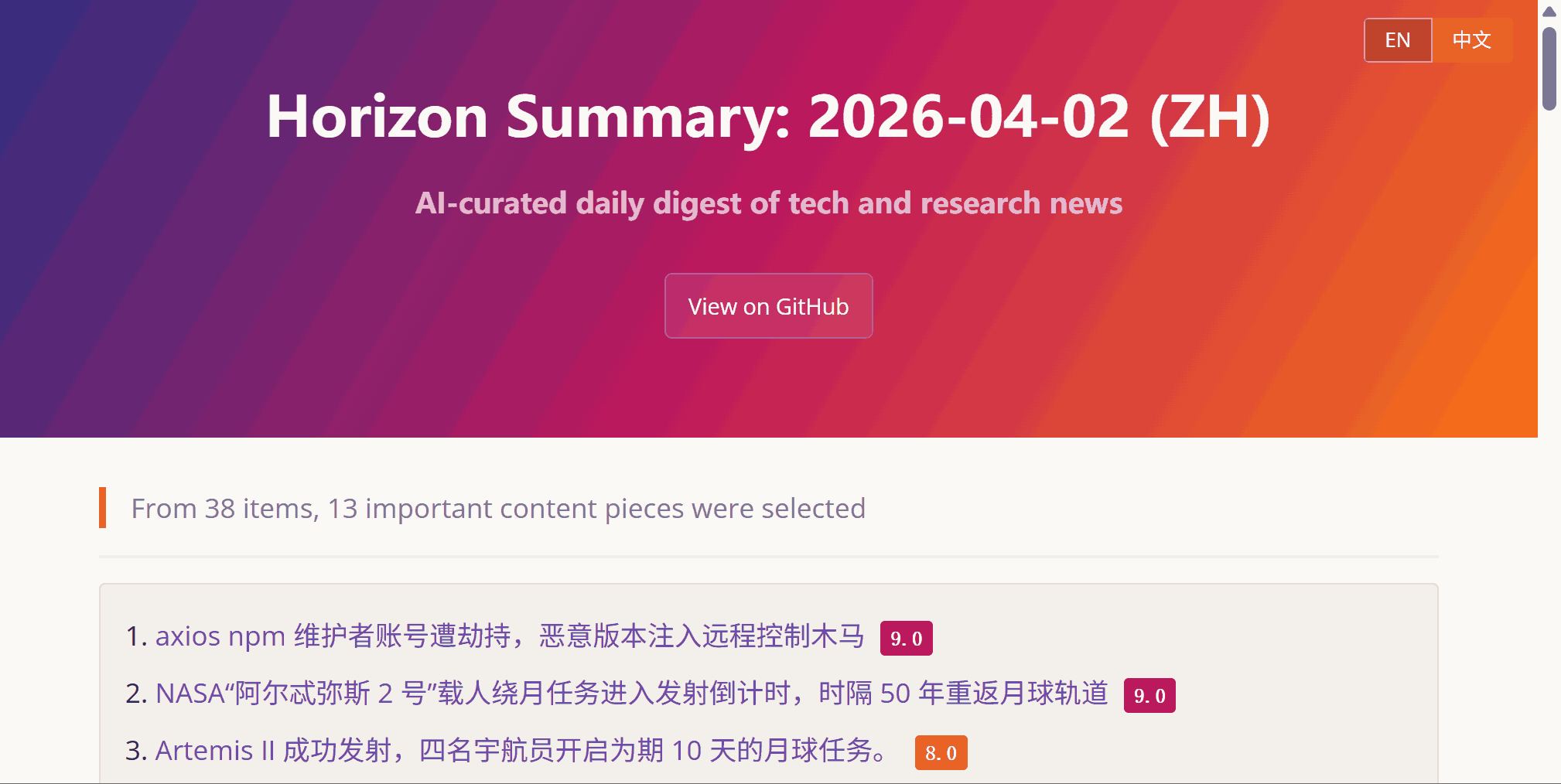Click the orange quote bar beside summary

[102, 508]
